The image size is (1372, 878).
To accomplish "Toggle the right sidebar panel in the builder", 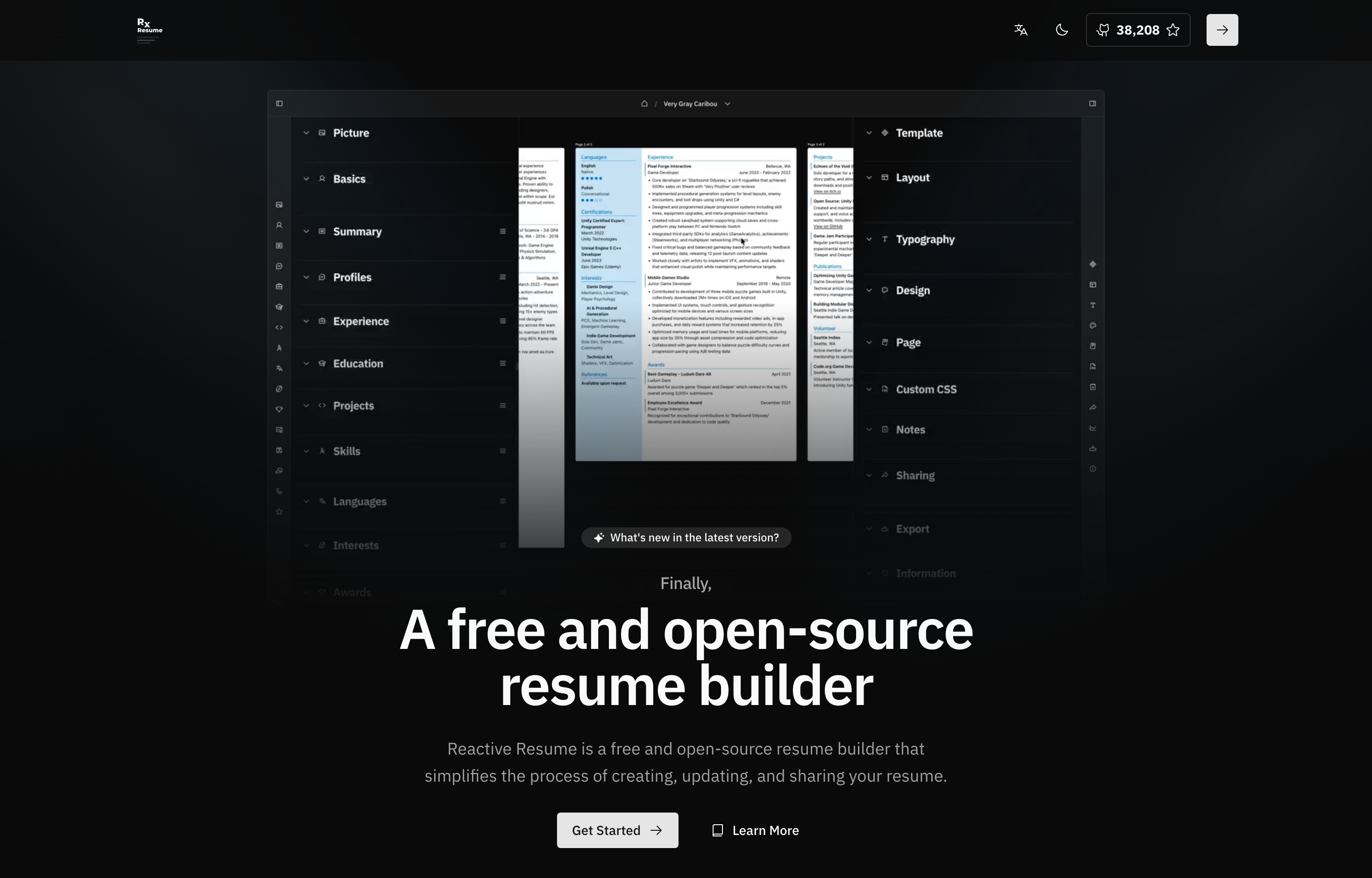I will tap(1092, 104).
